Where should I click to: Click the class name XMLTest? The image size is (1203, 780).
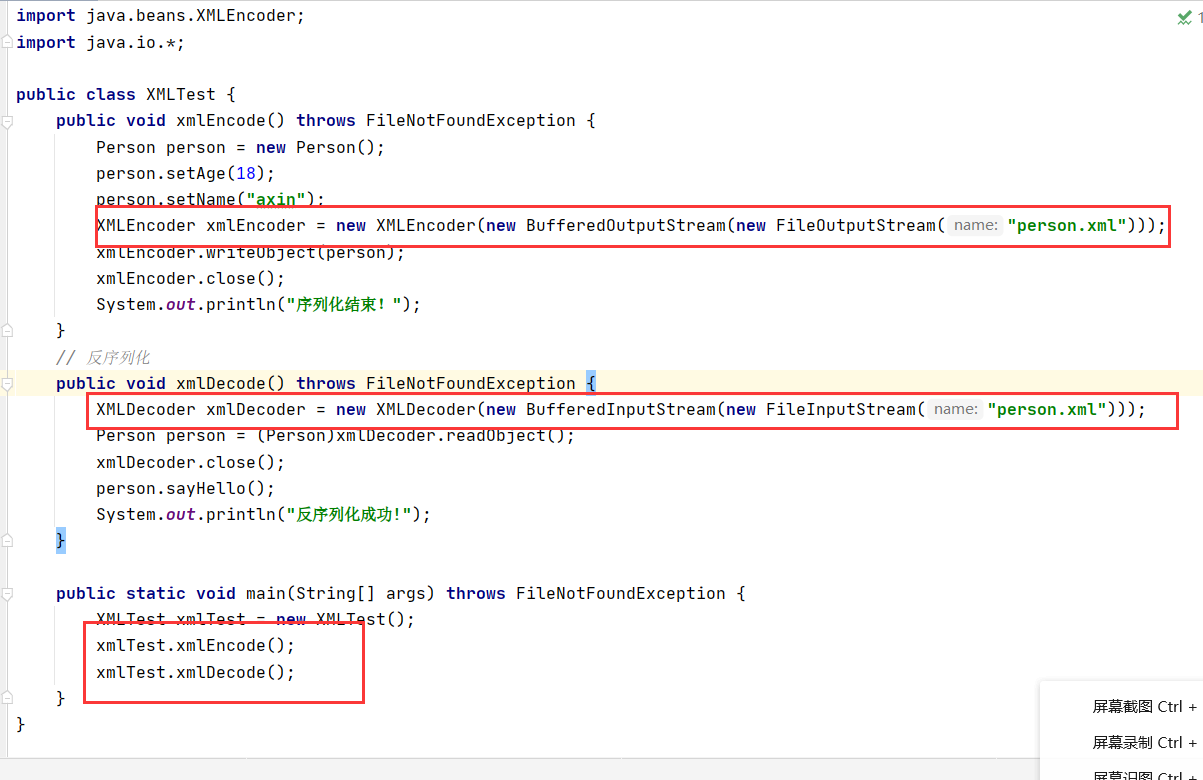pos(180,93)
